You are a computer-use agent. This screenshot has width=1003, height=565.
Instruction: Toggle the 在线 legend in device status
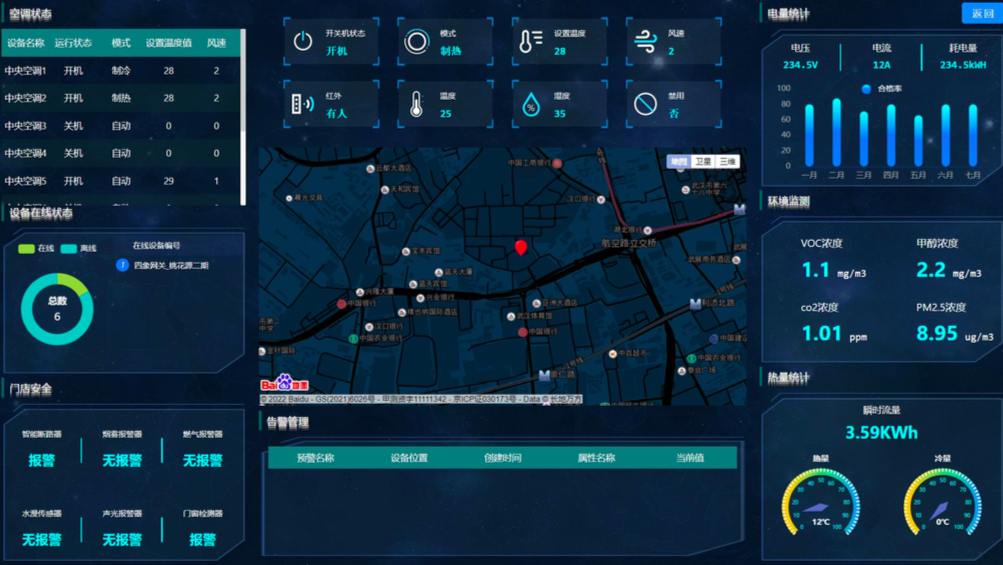(x=36, y=249)
